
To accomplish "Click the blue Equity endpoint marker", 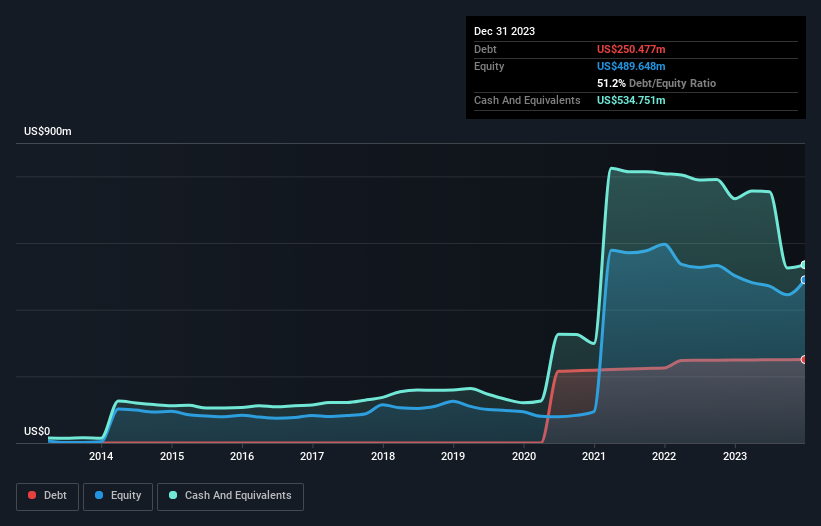I will 804,281.
